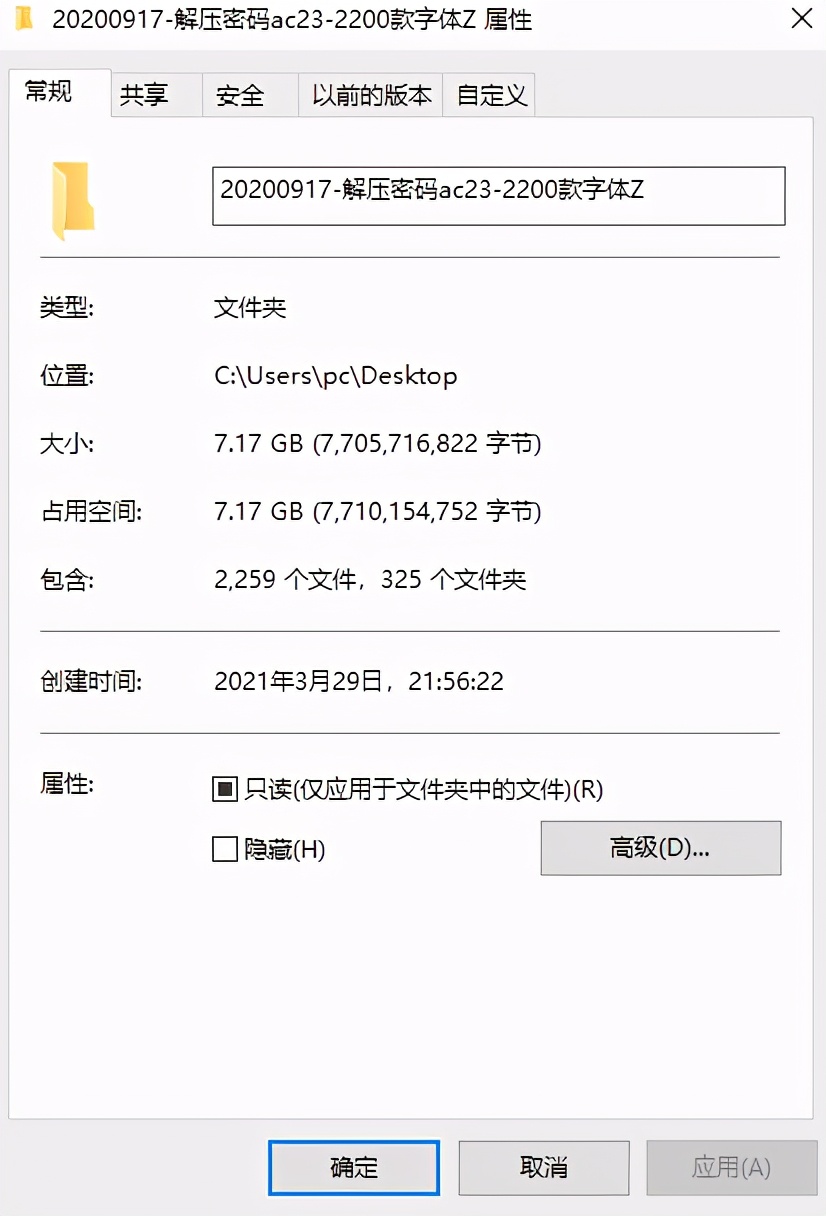Open the 高级(D)... advanced attributes dialog
The width and height of the screenshot is (826, 1216).
pos(660,848)
